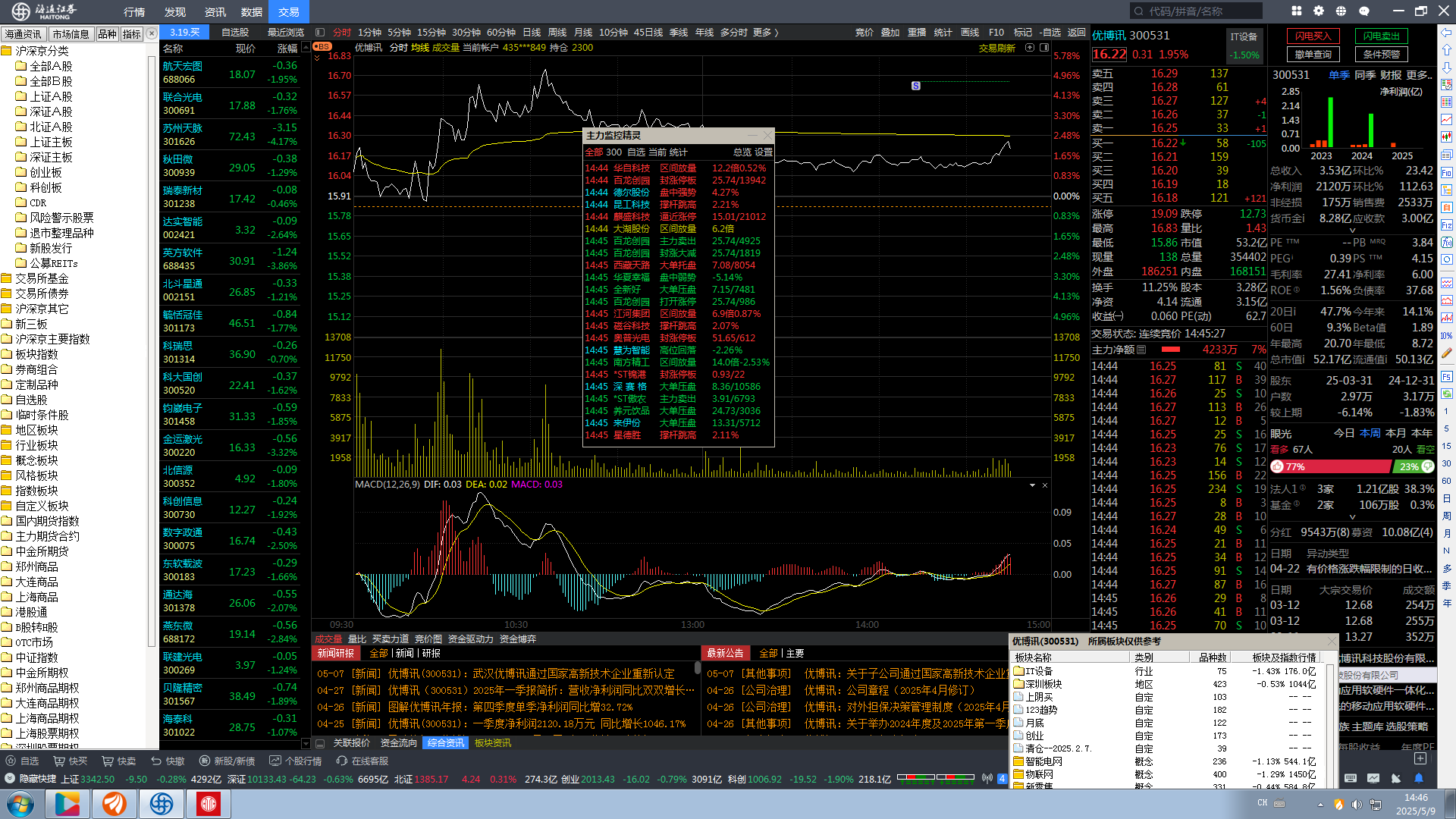Click the 快撤 undo shortcut
Viewport: 1456px width, 819px height.
point(168,761)
